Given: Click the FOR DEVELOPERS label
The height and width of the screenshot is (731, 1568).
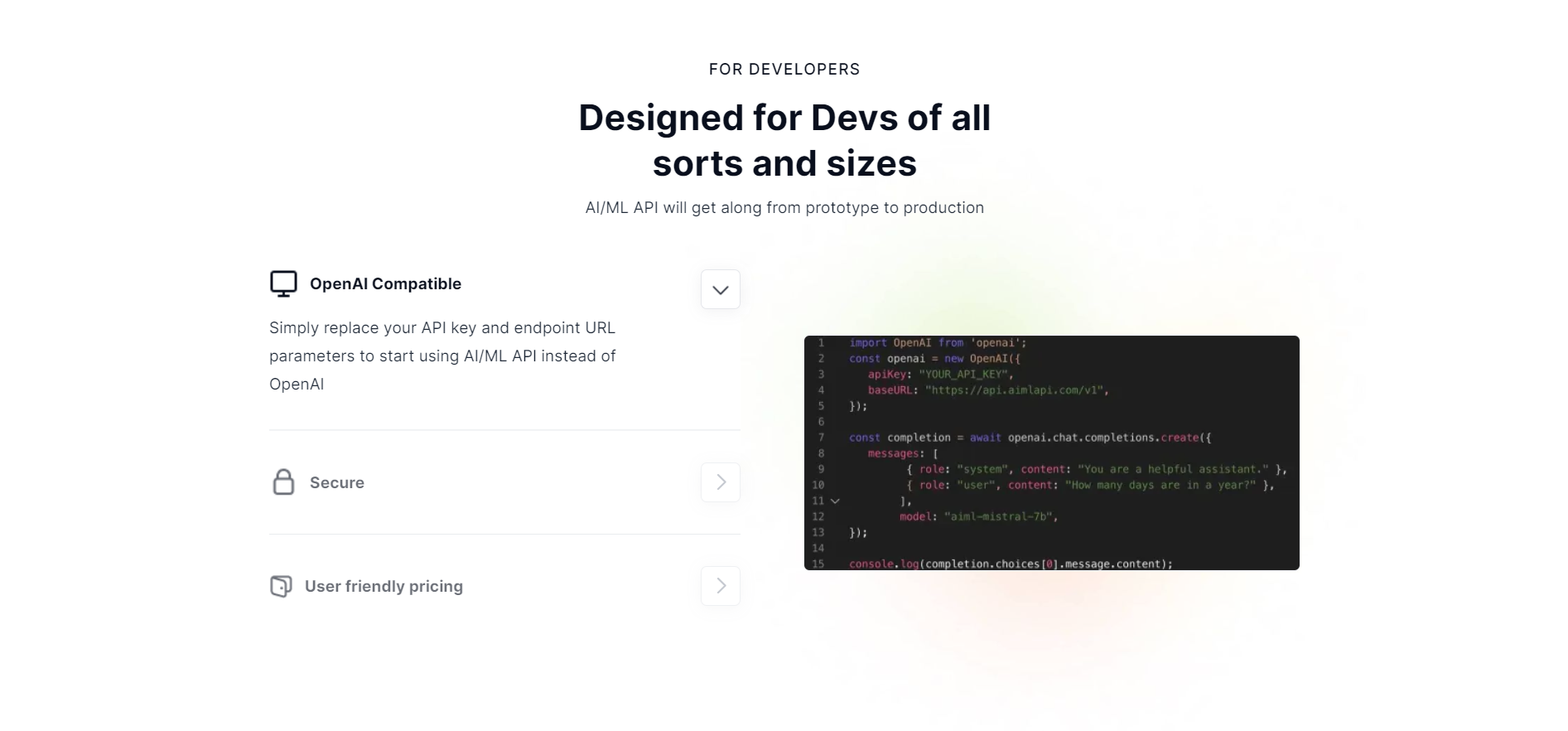Looking at the screenshot, I should [x=784, y=69].
